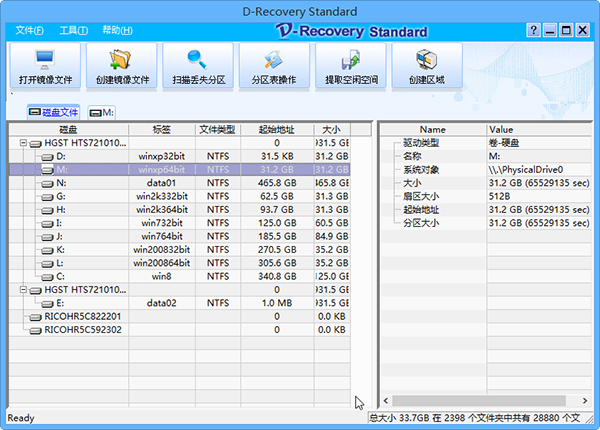Select the data01 label cell
Image resolution: width=600 pixels, height=430 pixels.
click(162, 183)
